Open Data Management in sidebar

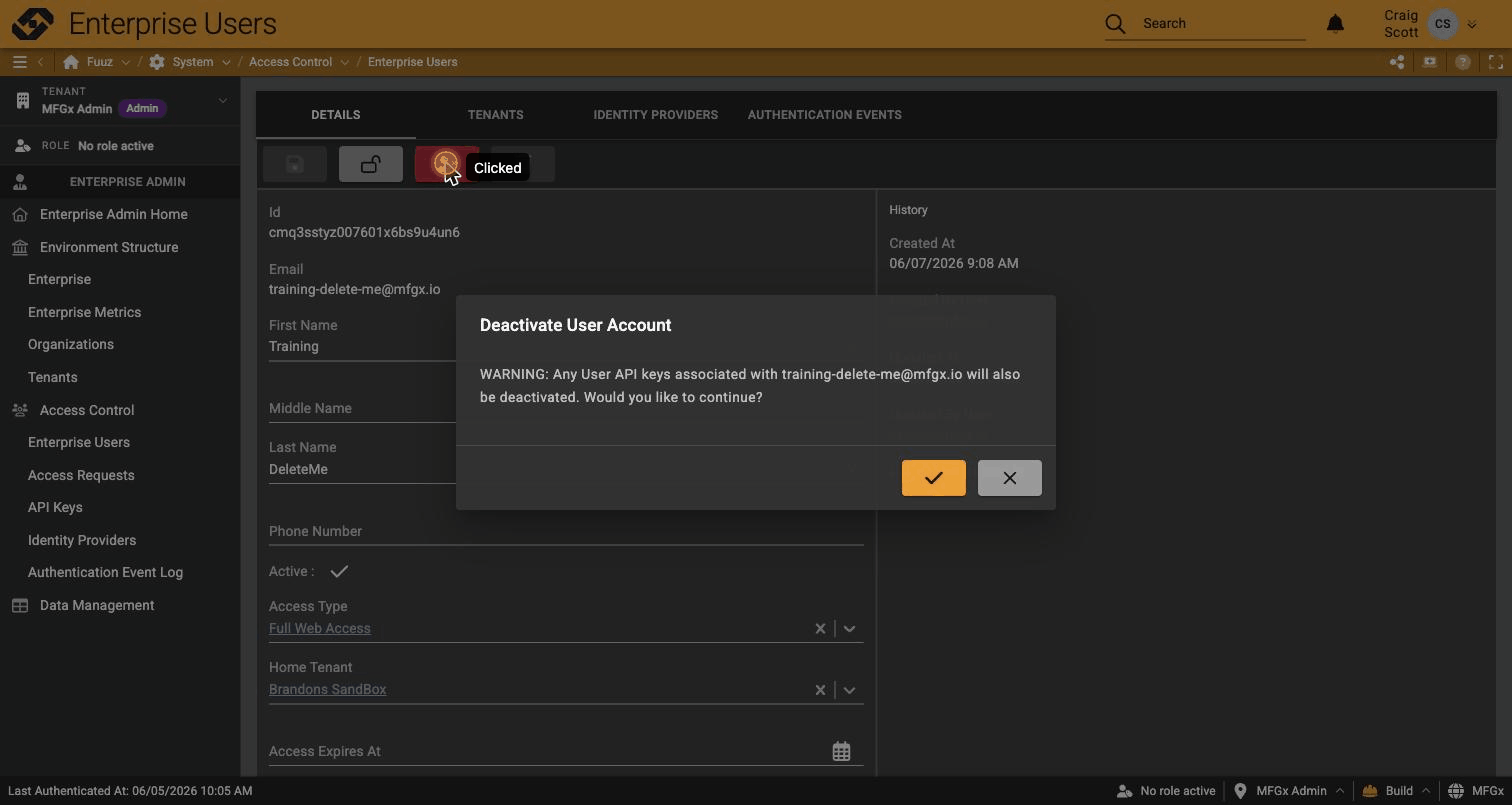click(97, 605)
